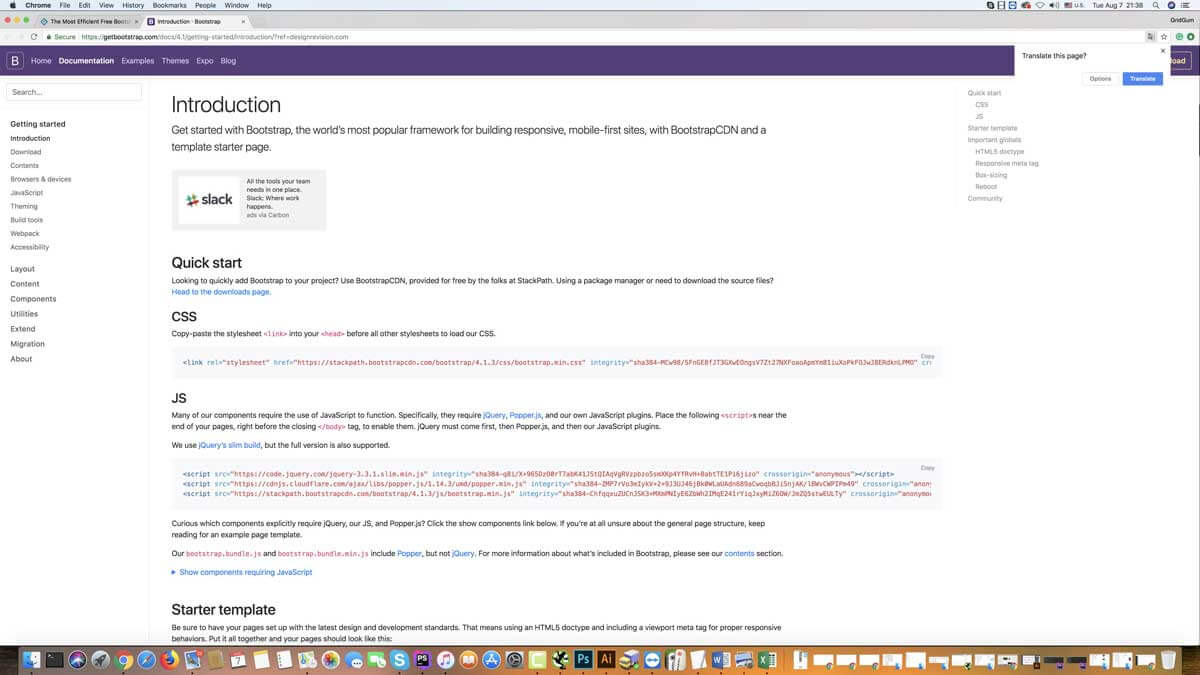This screenshot has width=1200, height=675.
Task: Launch Adobe Illustrator from the dock
Action: [x=606, y=660]
